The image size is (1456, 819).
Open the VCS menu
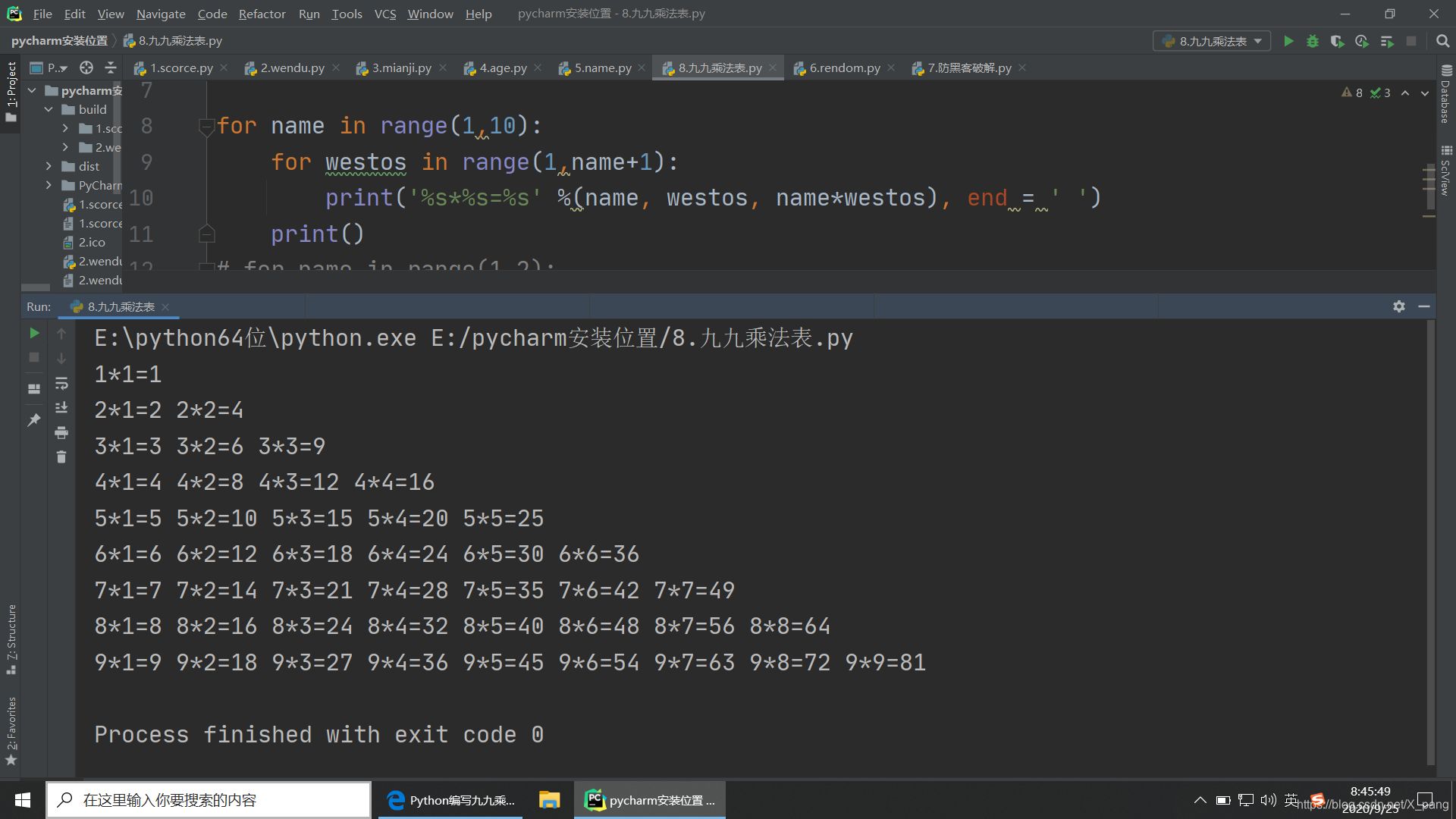coord(385,14)
